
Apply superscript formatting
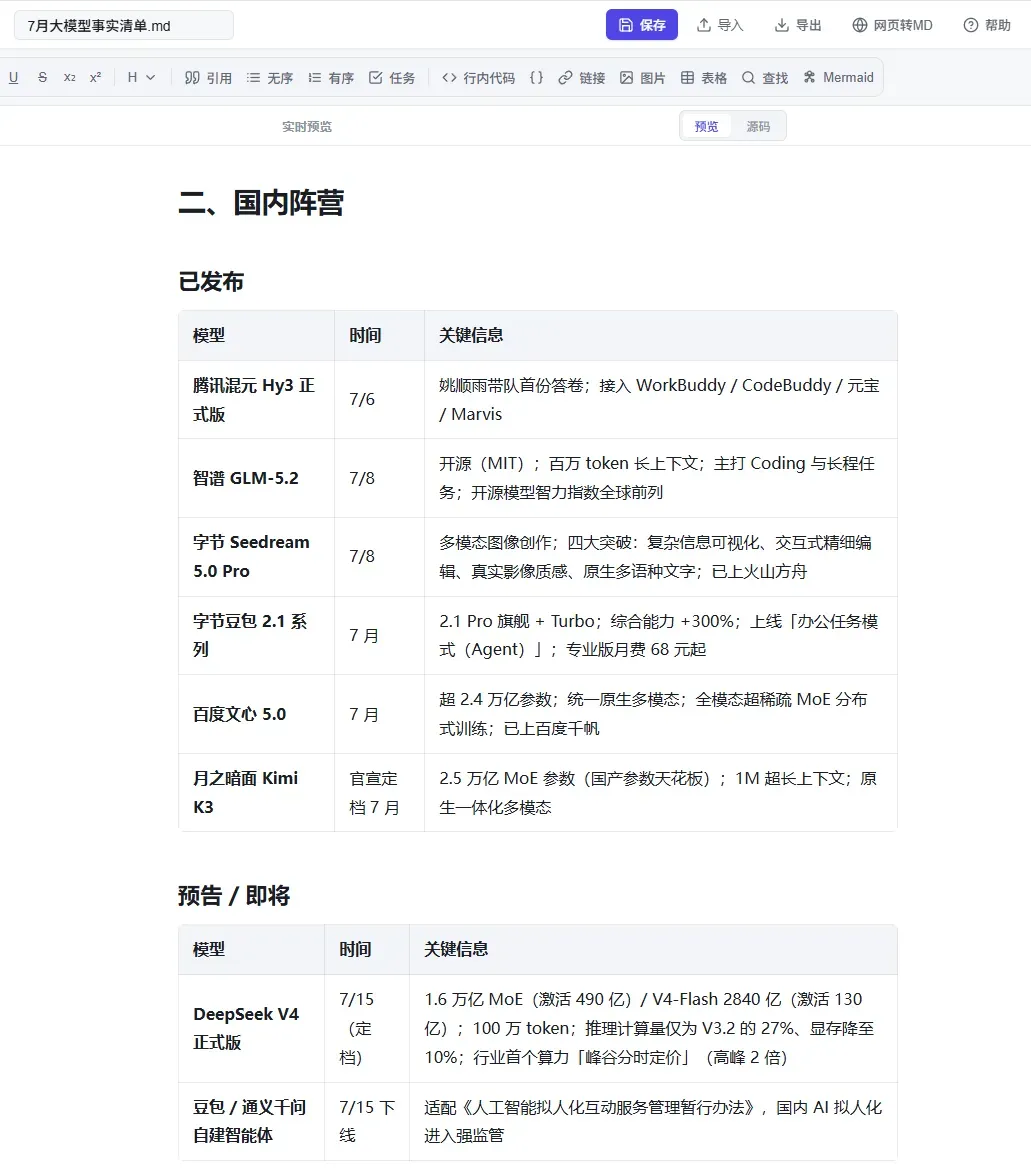coord(95,77)
